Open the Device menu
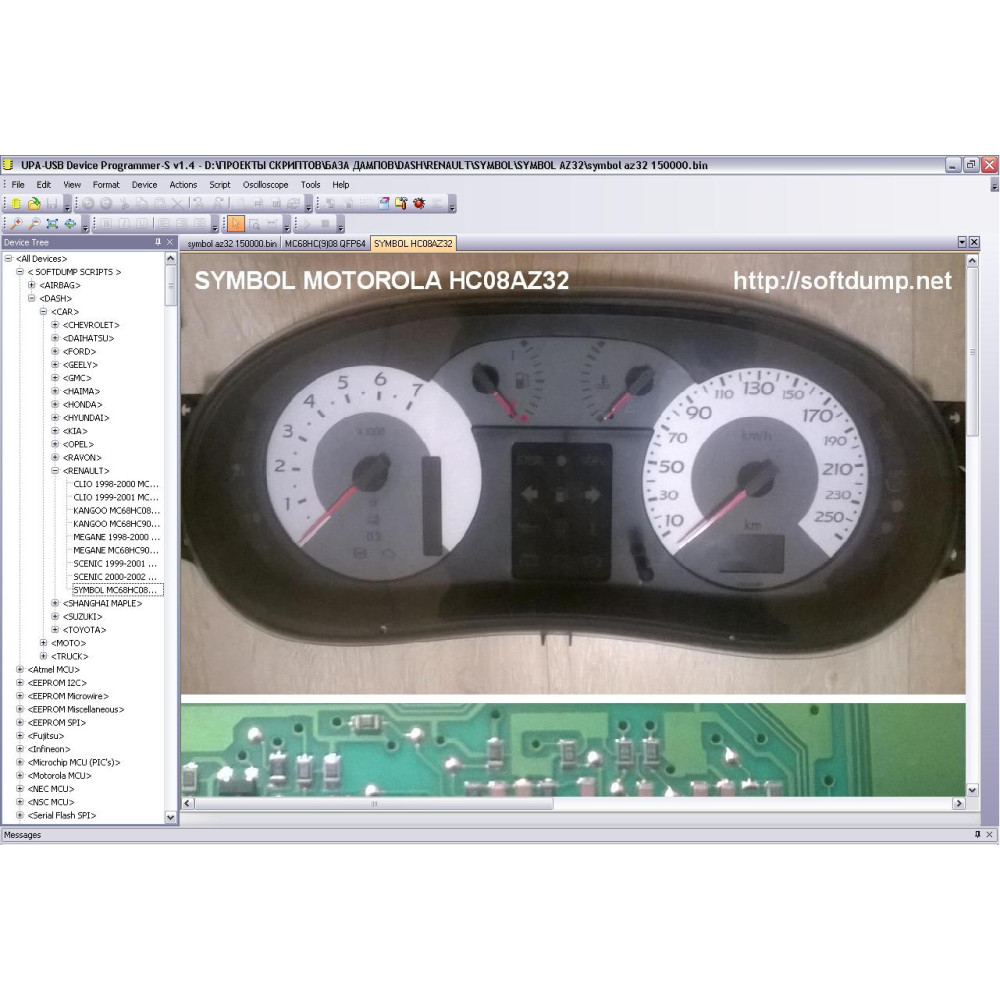Viewport: 1000px width, 1000px height. point(144,184)
